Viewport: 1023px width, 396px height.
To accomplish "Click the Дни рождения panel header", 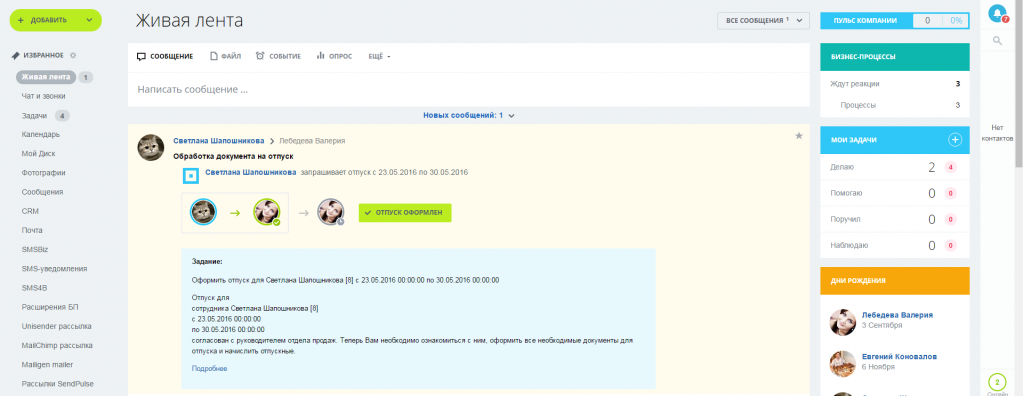I will 894,281.
